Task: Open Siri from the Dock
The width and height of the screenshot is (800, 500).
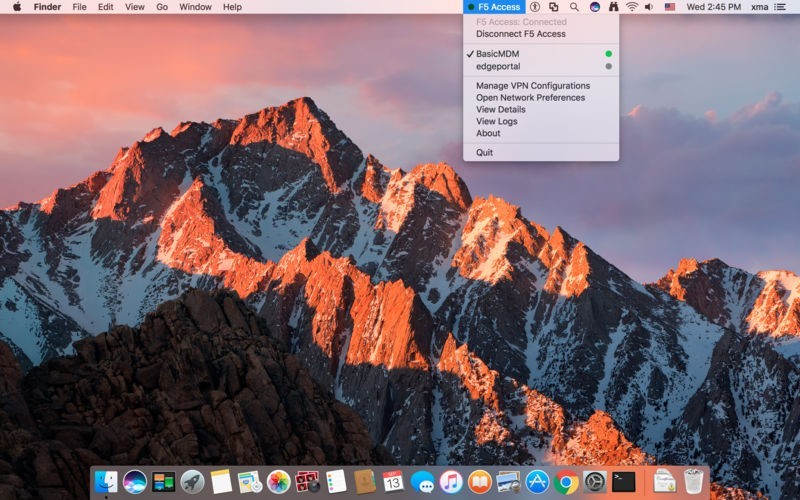Action: [x=135, y=481]
